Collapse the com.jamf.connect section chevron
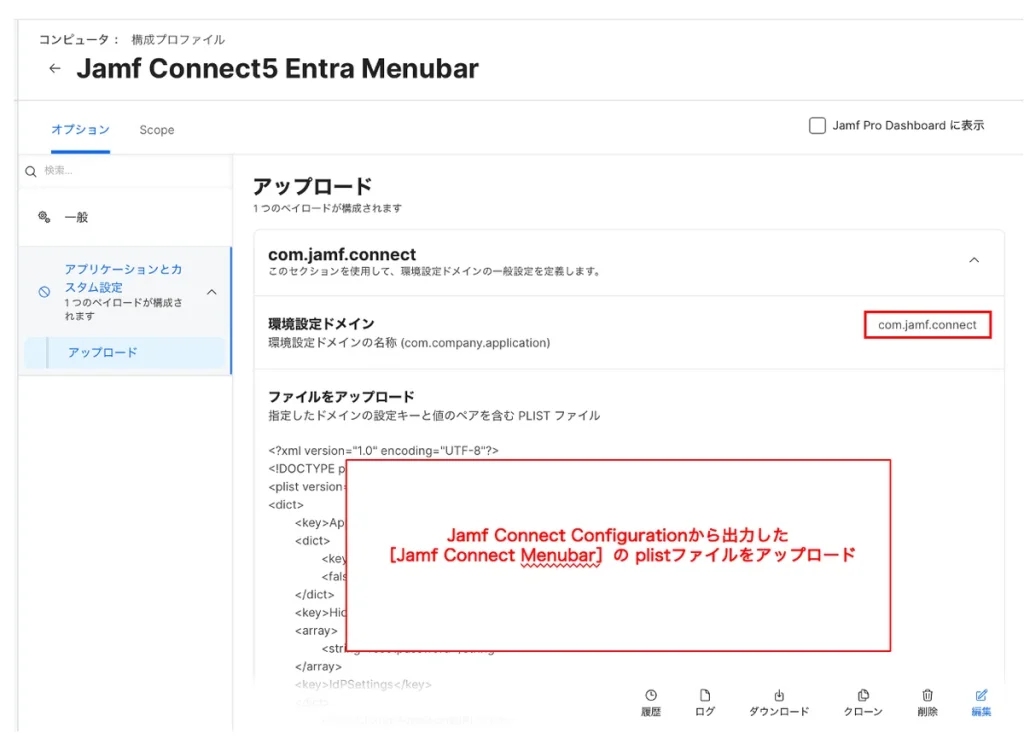1024x745 pixels. pos(974,260)
